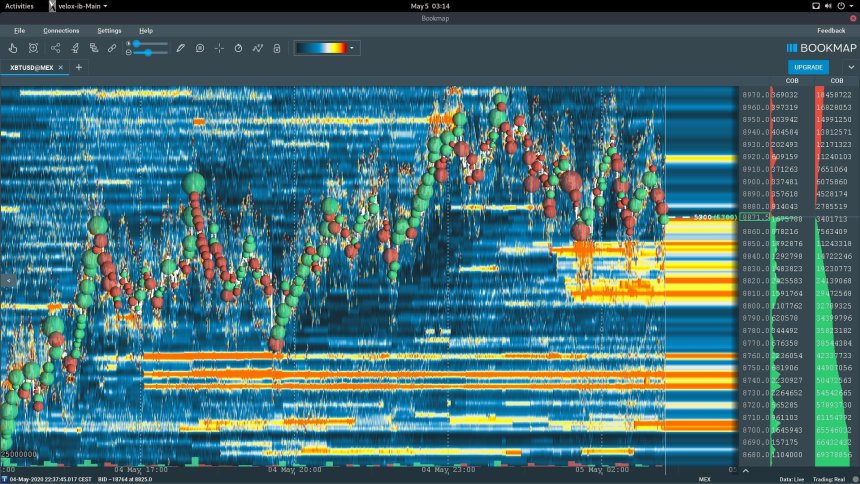Click the hand pointer tool icon

(x=13, y=47)
